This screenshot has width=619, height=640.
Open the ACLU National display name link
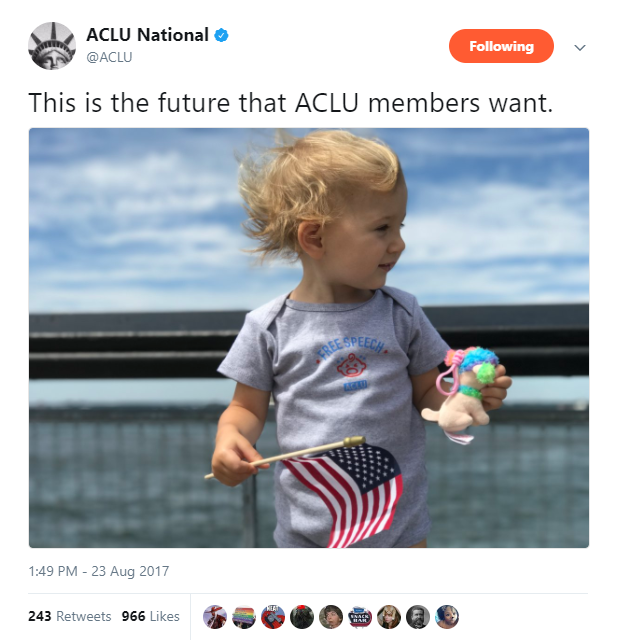(147, 35)
